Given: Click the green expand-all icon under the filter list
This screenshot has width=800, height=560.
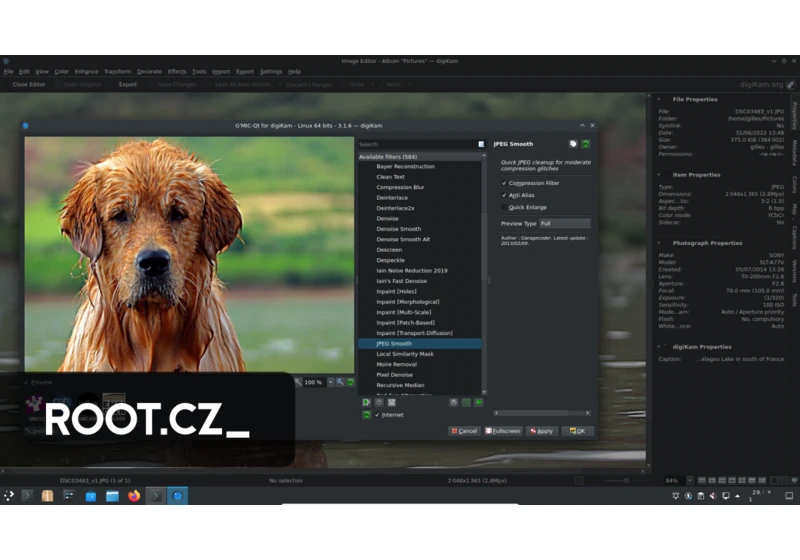Looking at the screenshot, I should (479, 402).
